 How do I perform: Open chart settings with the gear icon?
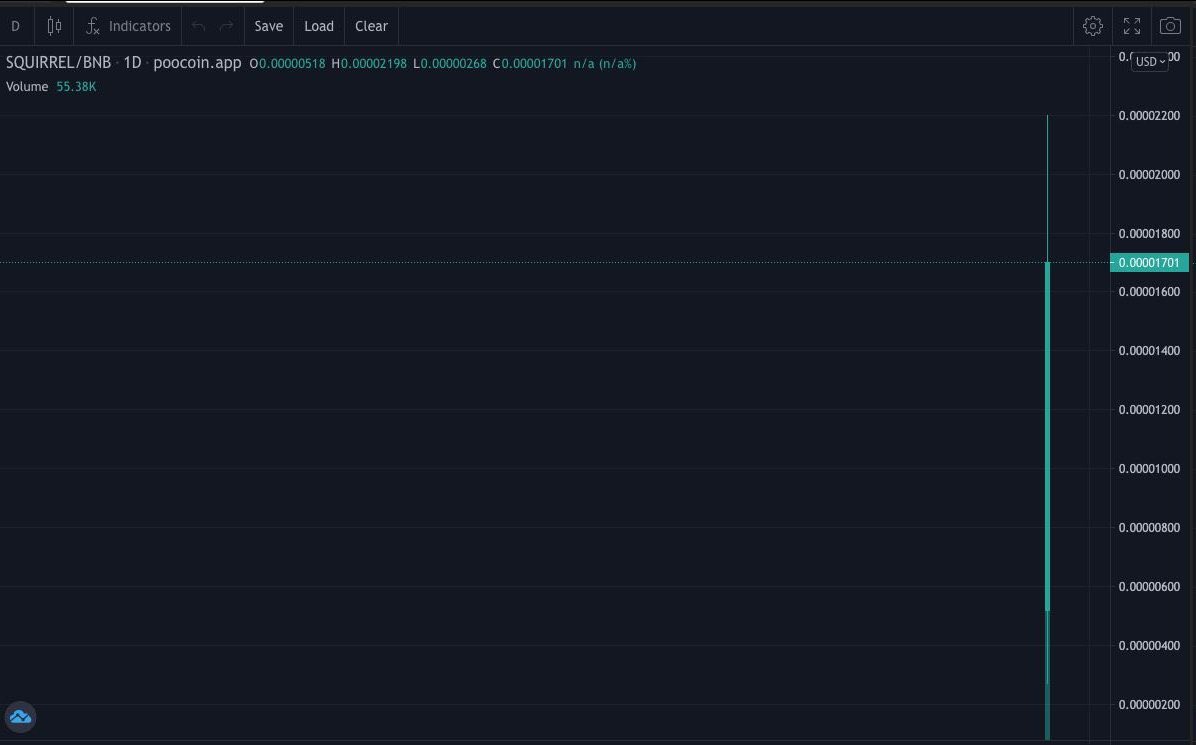1093,25
